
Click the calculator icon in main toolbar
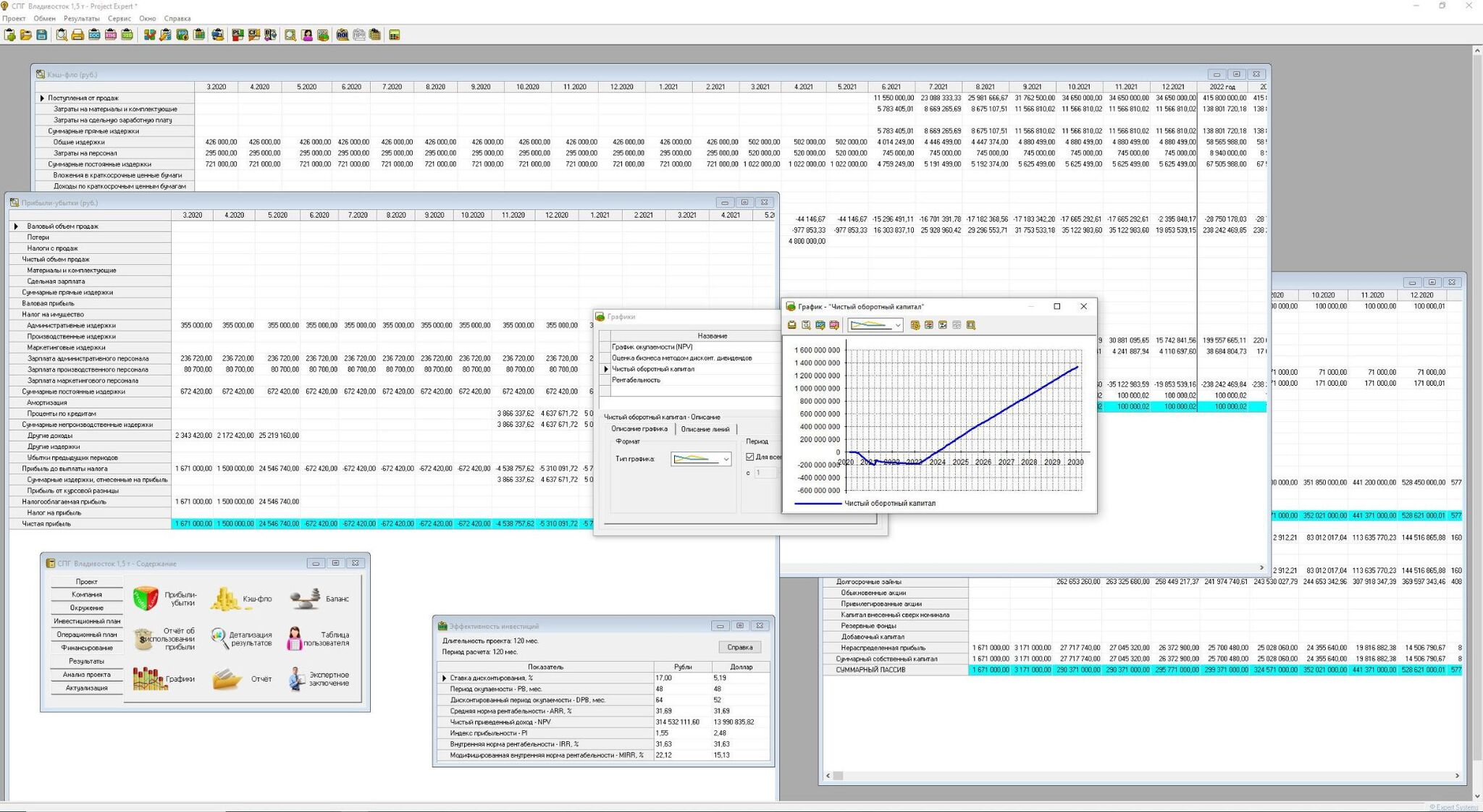(395, 35)
